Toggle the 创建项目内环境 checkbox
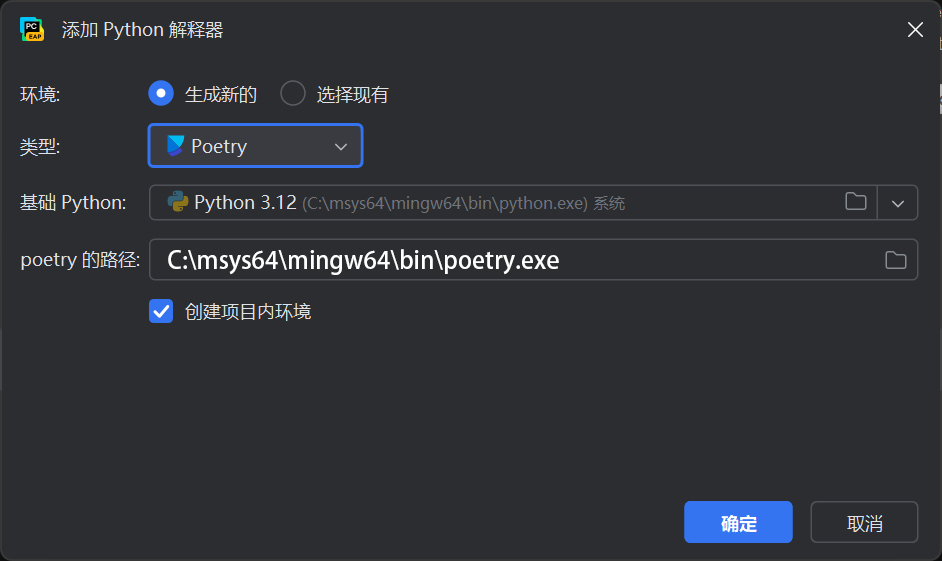 point(161,311)
